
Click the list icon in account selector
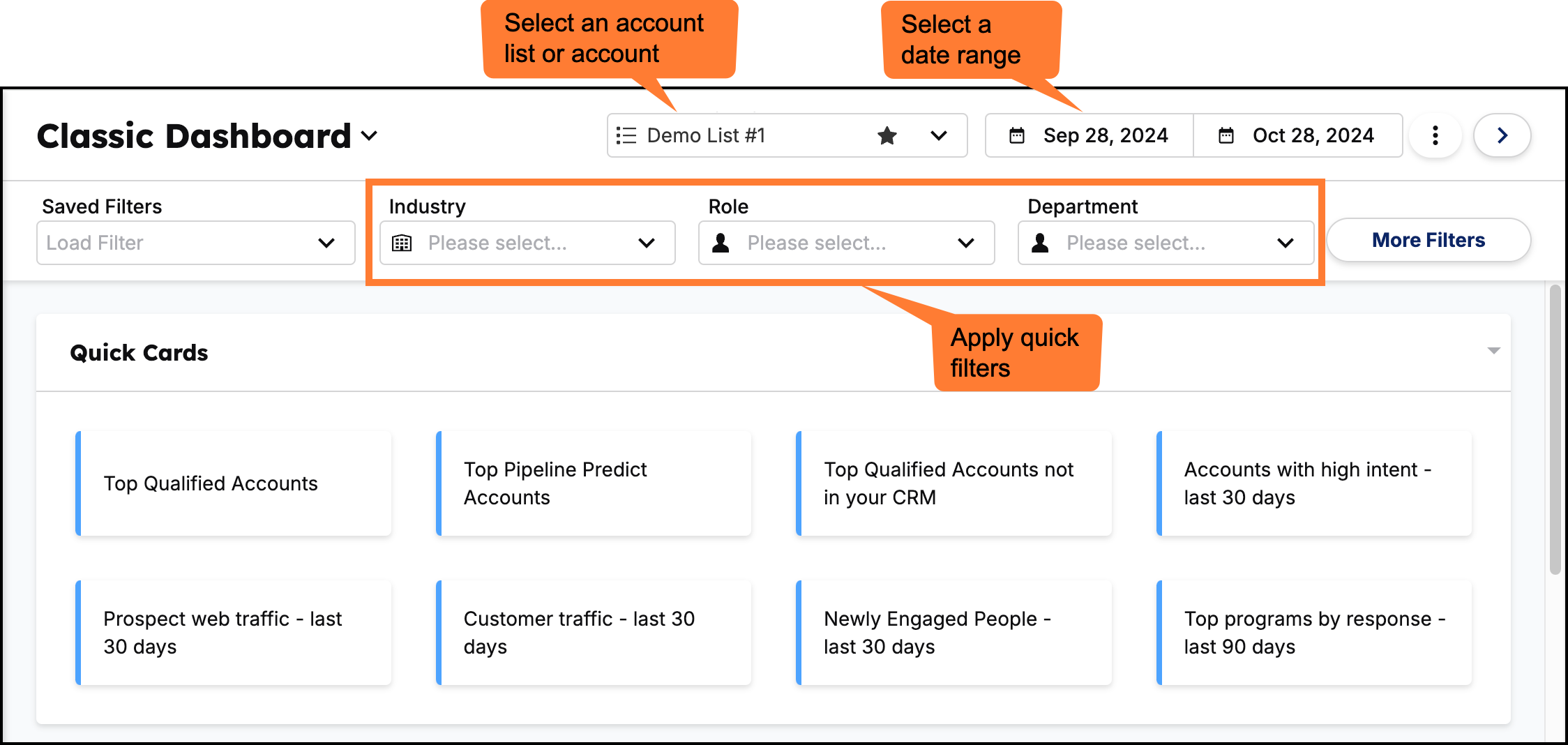tap(626, 135)
